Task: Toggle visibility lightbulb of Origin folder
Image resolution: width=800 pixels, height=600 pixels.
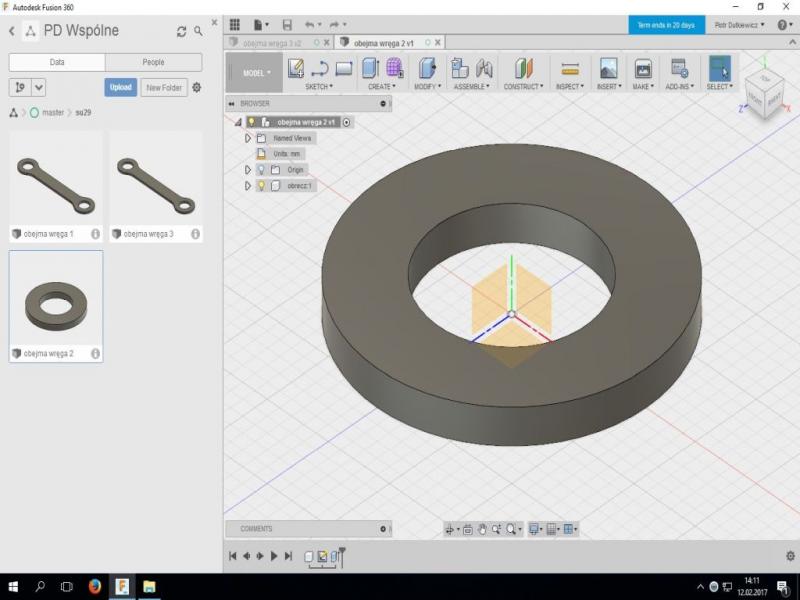Action: (x=261, y=170)
